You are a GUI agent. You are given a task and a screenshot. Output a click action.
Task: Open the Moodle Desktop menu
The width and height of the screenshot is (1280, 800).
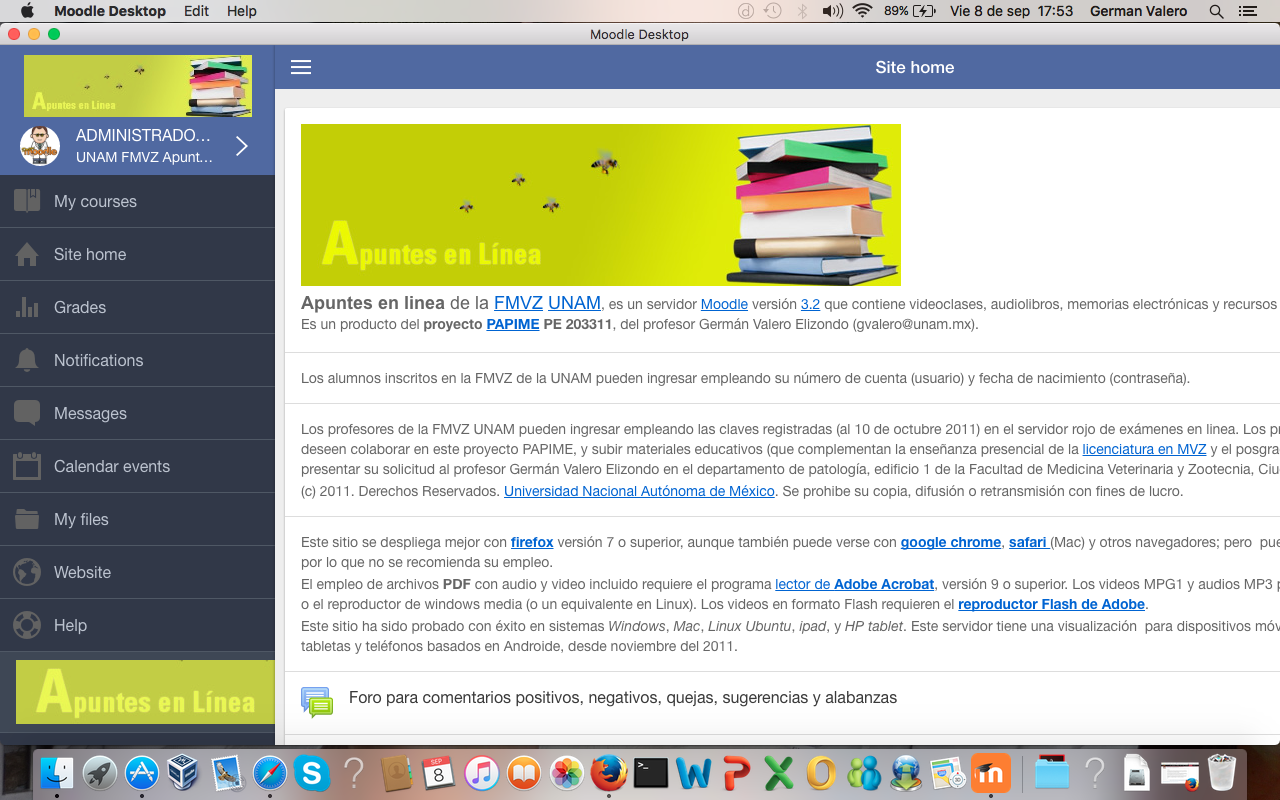(110, 11)
